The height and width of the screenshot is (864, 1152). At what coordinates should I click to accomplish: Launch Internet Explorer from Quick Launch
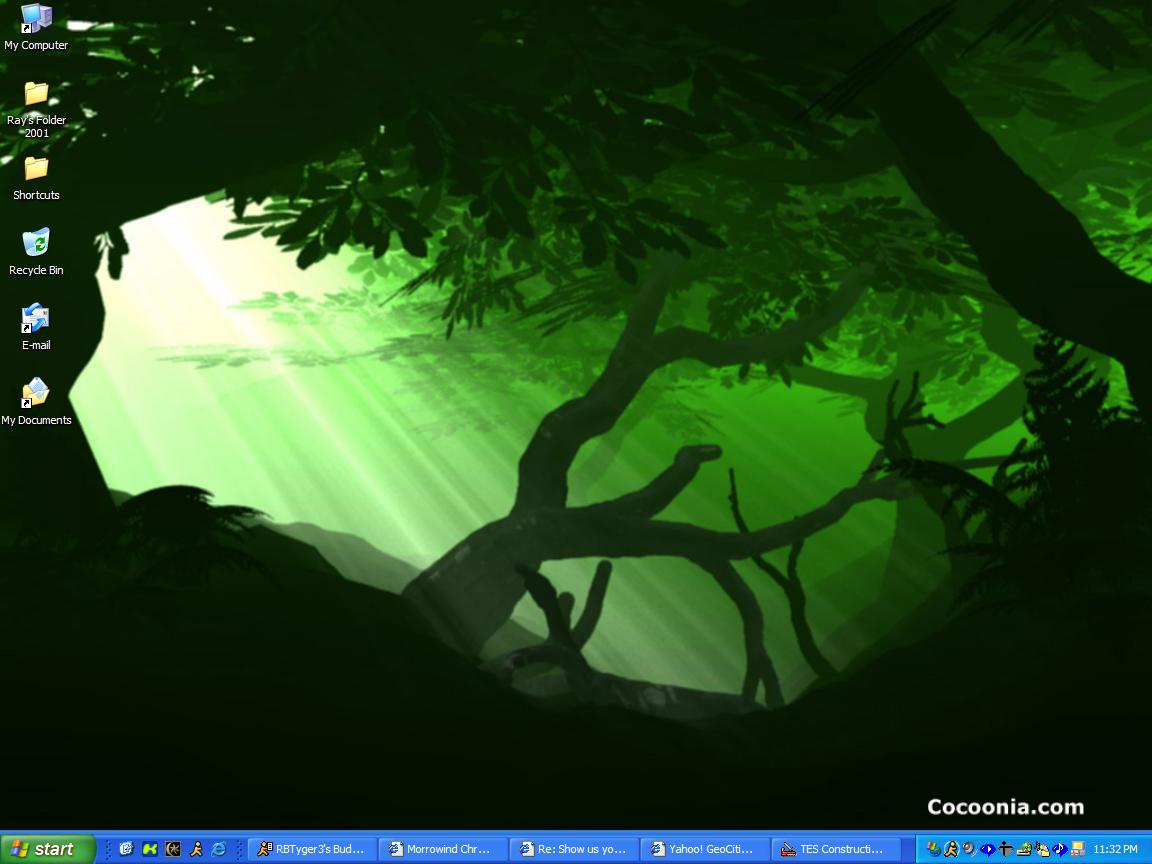[219, 849]
